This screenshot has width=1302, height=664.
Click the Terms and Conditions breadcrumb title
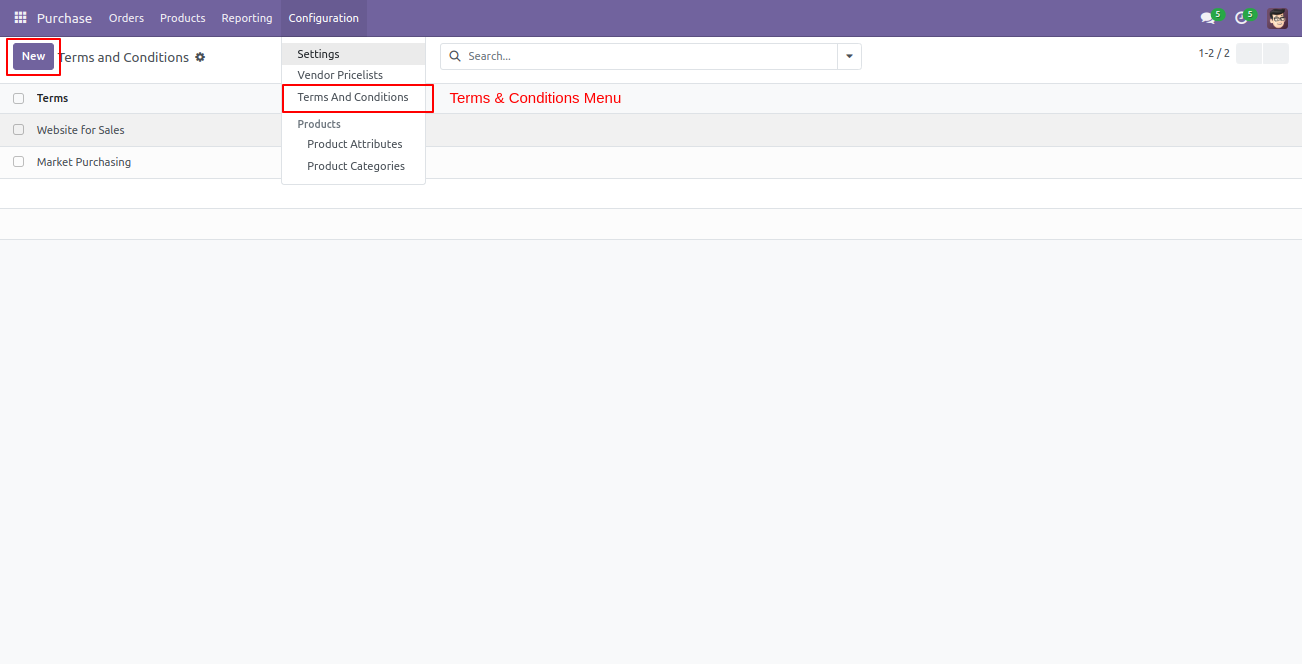(x=124, y=57)
